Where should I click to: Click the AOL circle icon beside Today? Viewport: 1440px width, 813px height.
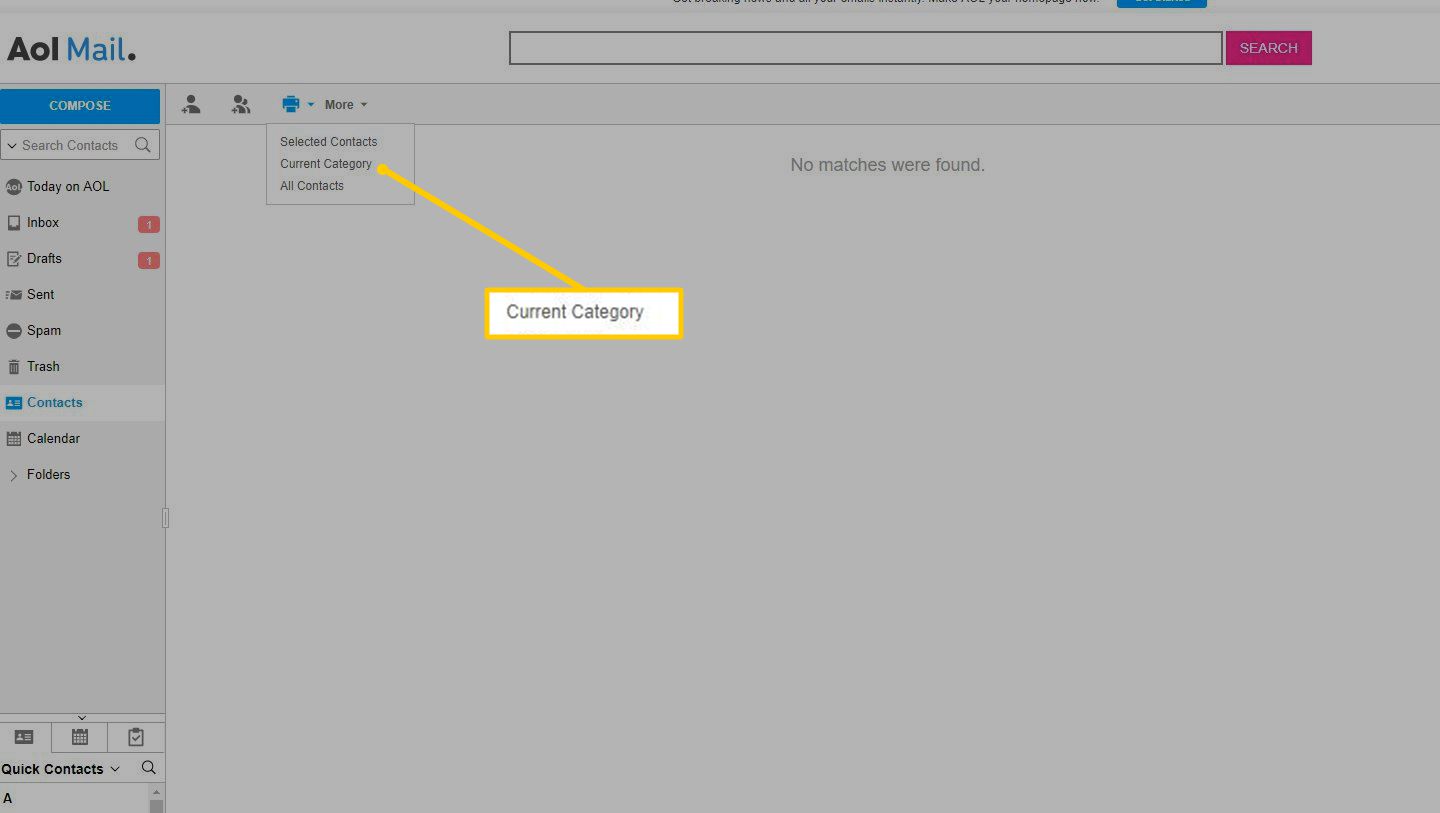coord(14,187)
